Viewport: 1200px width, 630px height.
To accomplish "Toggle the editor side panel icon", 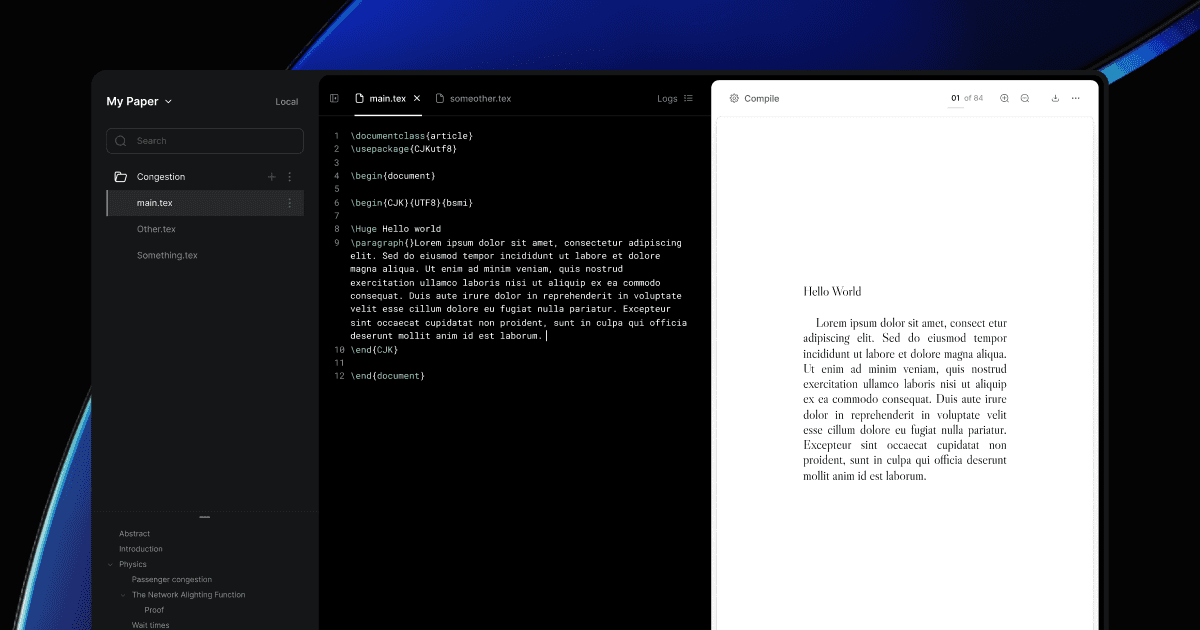I will (334, 98).
